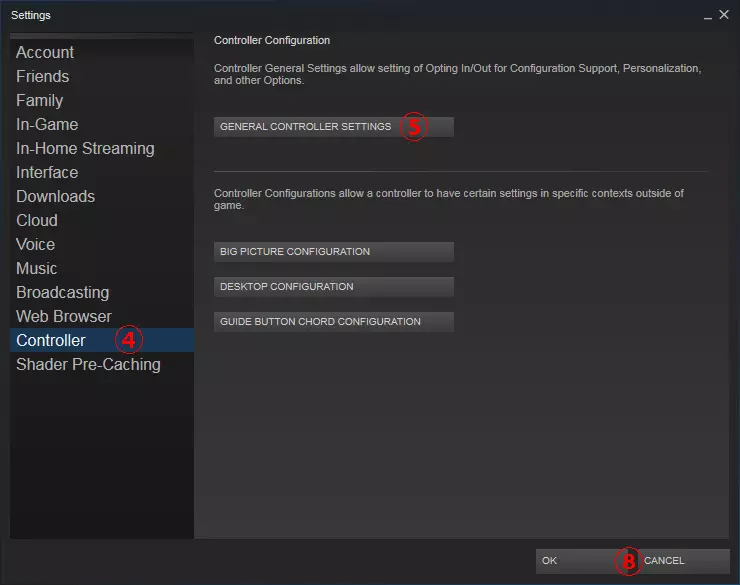Switch to the Interface settings
The height and width of the screenshot is (585, 740).
point(102,173)
